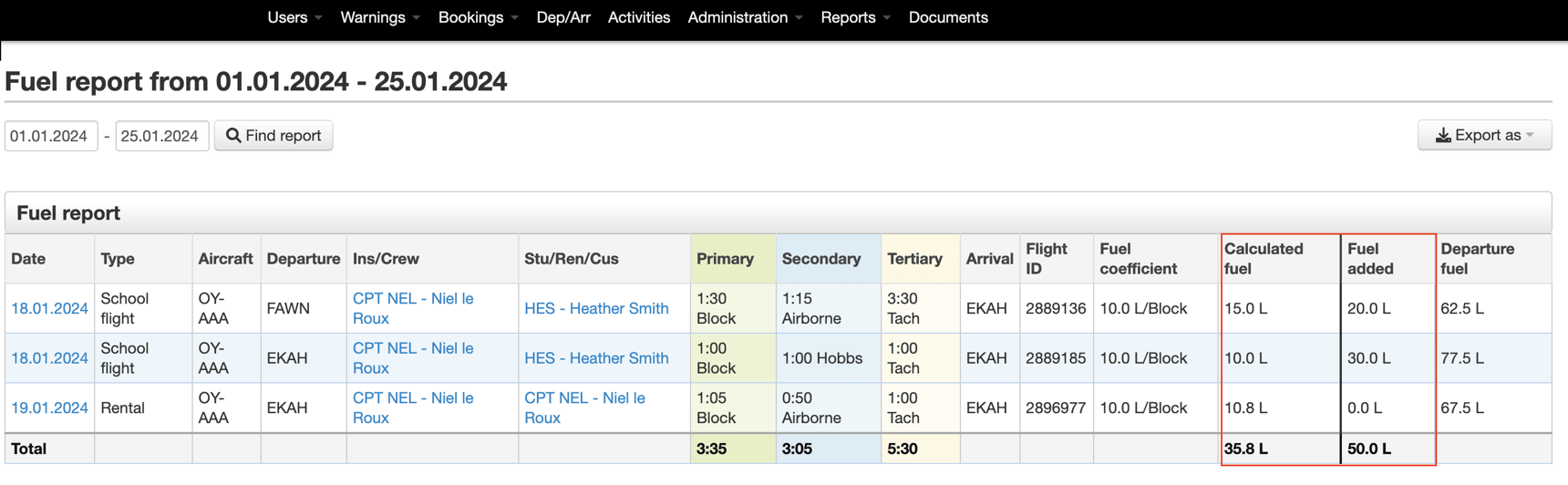Open Documents in the navigation bar
The width and height of the screenshot is (1568, 485).
(947, 17)
